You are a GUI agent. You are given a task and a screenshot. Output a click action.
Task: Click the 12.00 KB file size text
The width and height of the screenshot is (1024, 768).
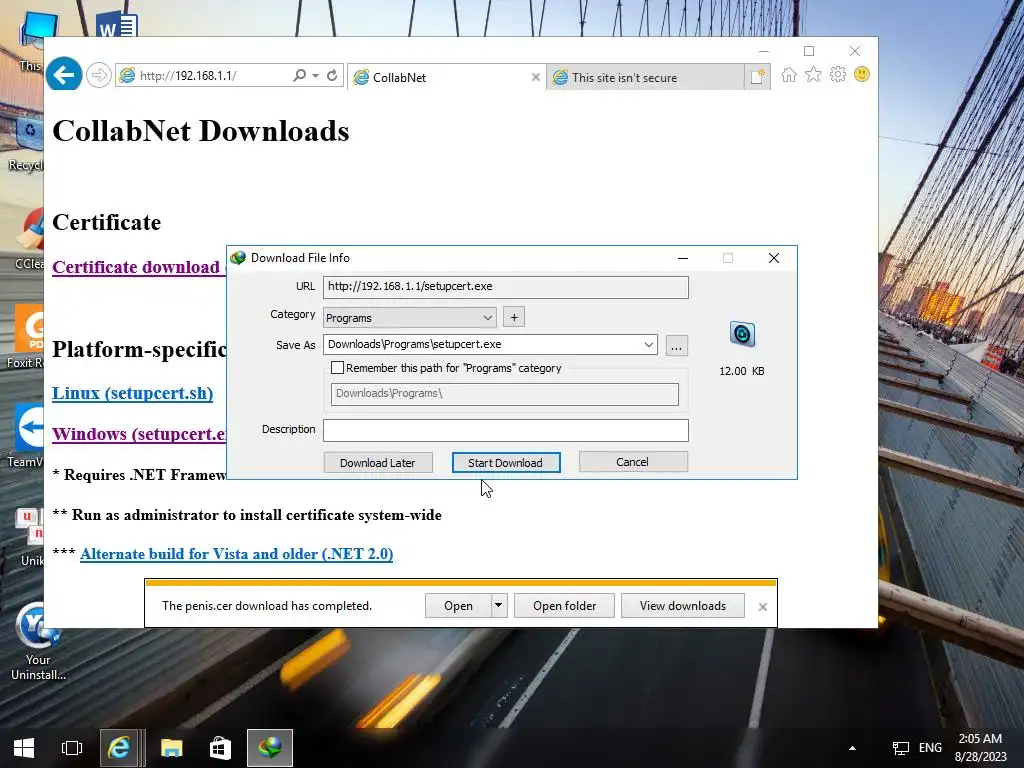[x=742, y=371]
